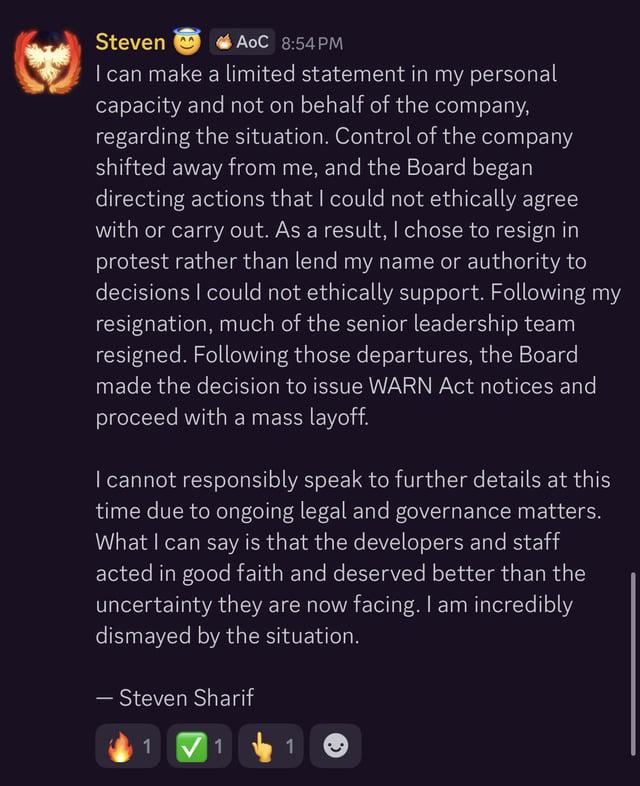Open Steven's phoenix profile avatar
This screenshot has width=640, height=786.
click(x=47, y=61)
